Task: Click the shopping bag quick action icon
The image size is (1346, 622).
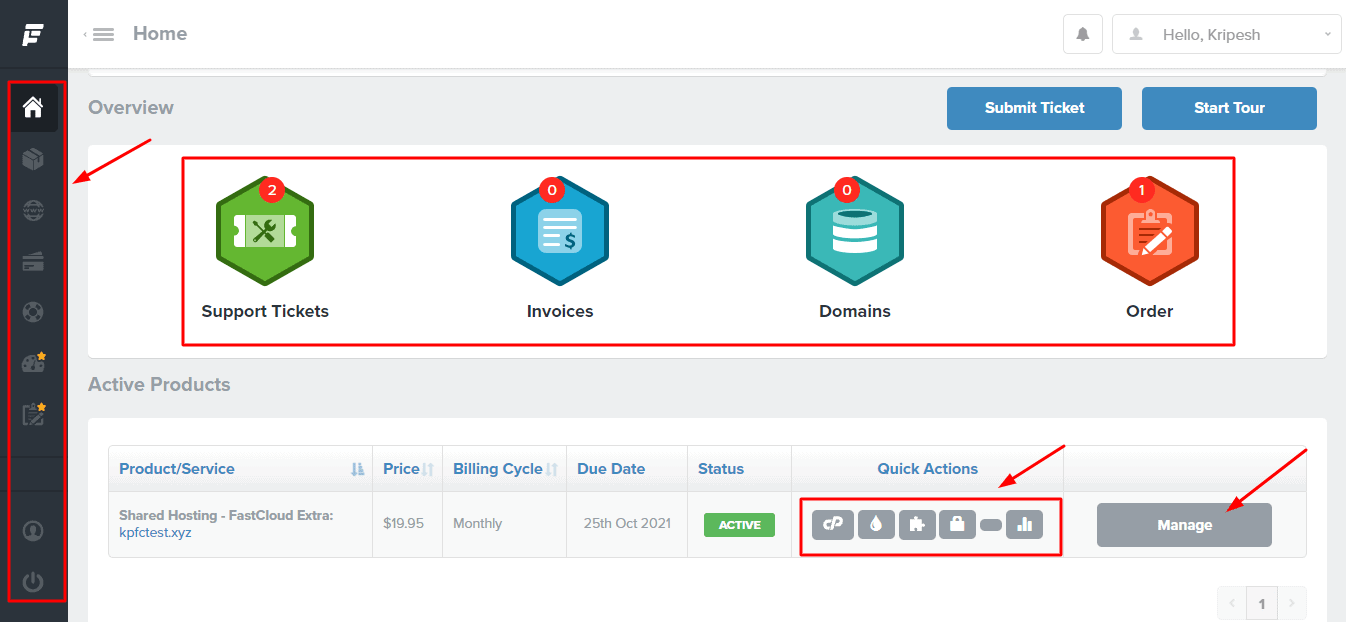Action: click(957, 524)
